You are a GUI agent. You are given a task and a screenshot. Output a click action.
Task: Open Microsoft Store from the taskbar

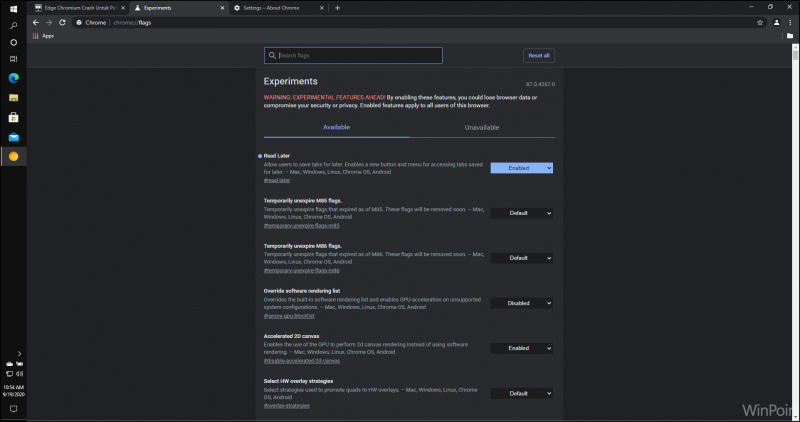13,117
